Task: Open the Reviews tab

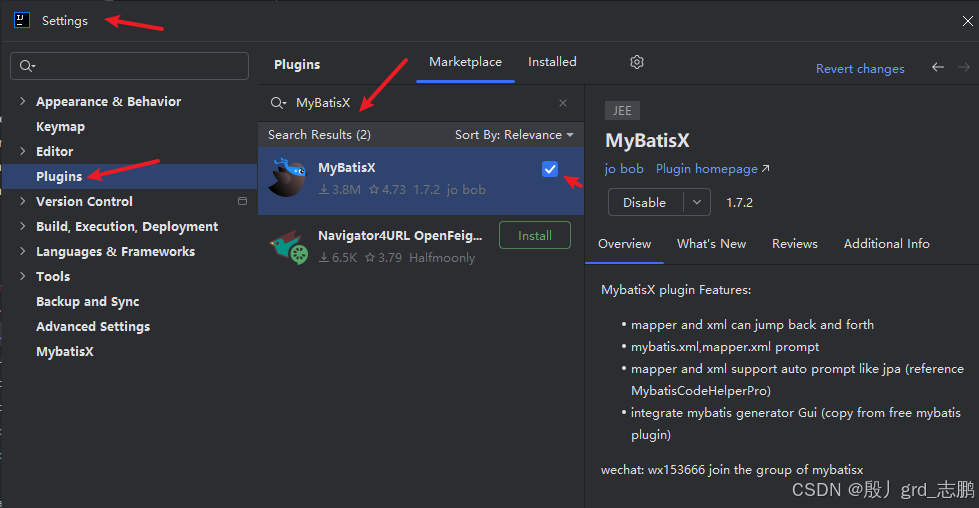Action: [795, 244]
